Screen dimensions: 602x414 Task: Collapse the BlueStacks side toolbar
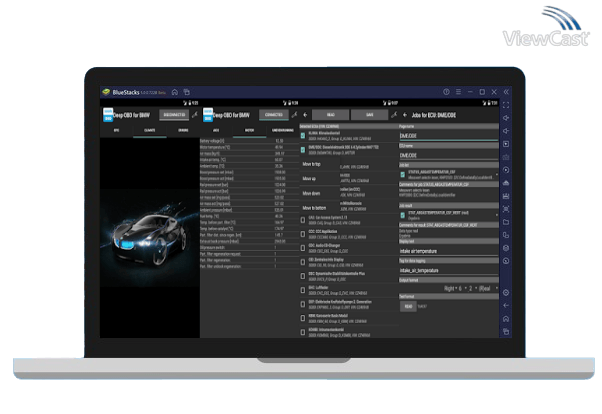pyautogui.click(x=506, y=92)
